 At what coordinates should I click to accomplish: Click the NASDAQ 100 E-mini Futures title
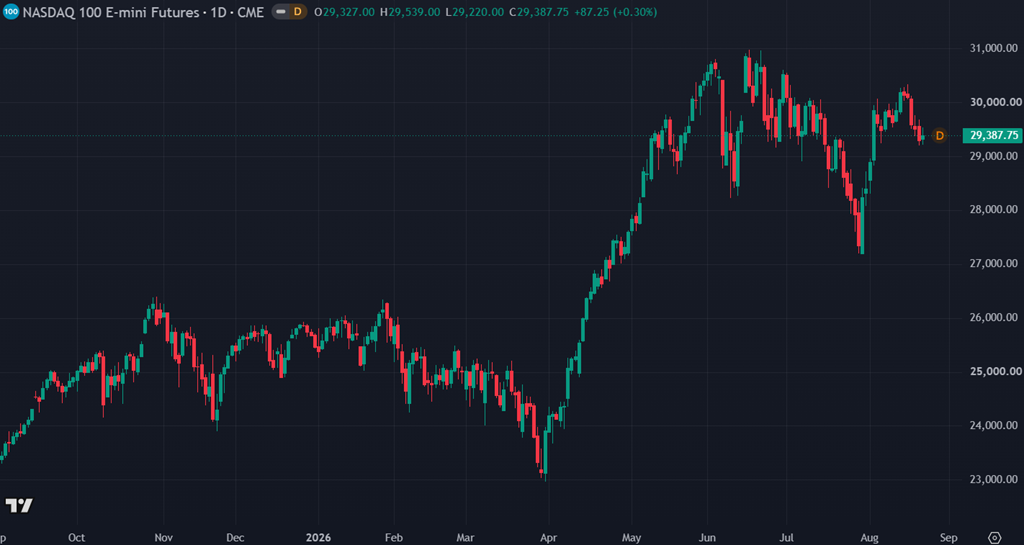pyautogui.click(x=111, y=12)
